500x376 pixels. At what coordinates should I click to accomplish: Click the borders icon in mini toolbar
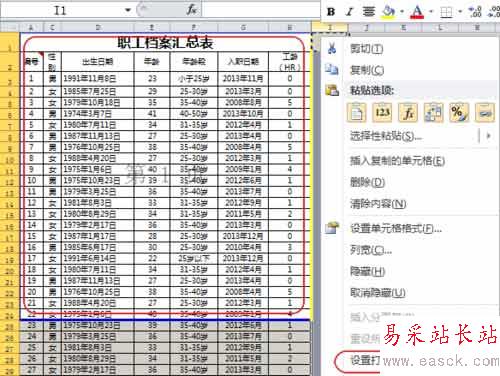[446, 12]
